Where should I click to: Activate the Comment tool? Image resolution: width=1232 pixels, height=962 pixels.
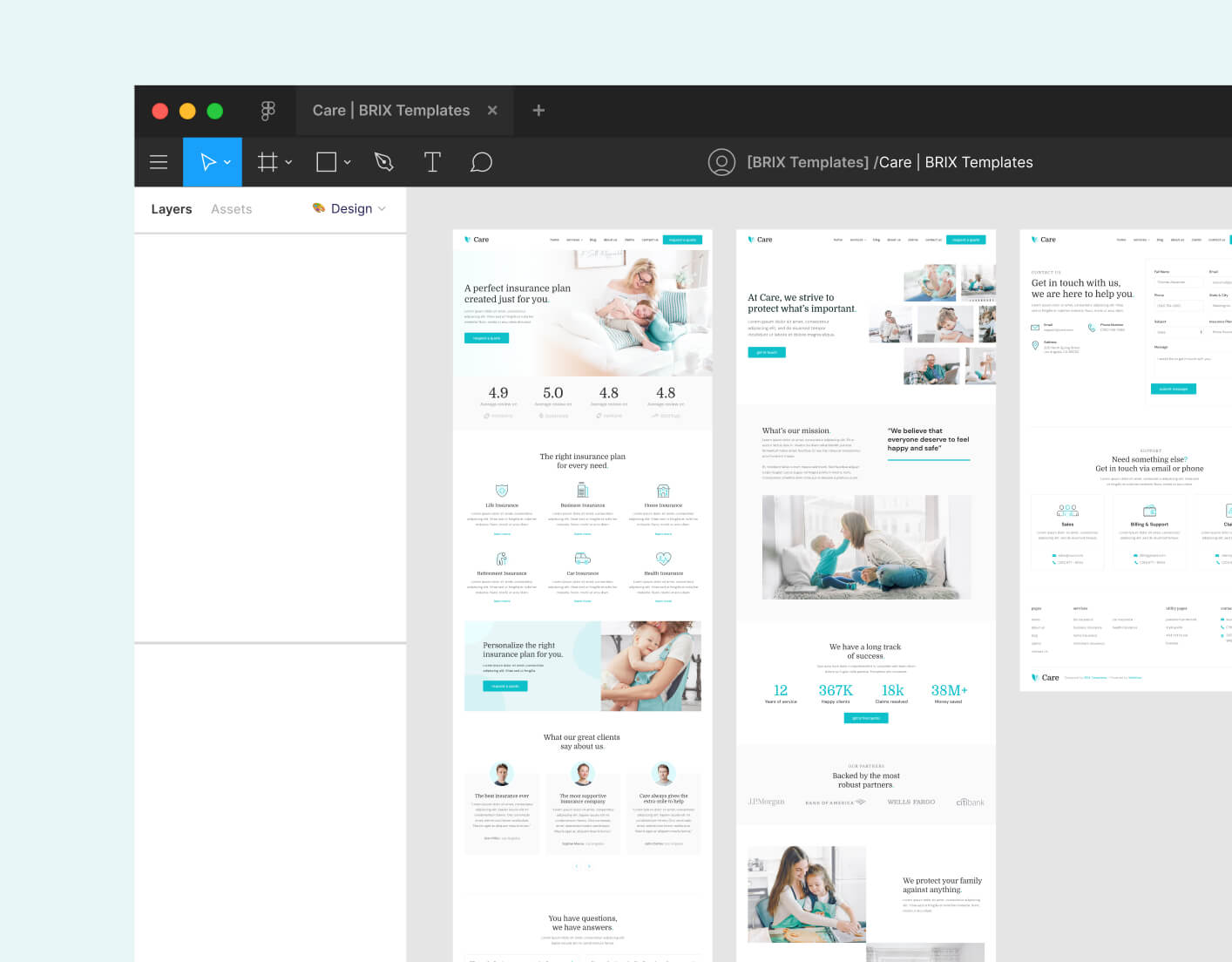(482, 162)
